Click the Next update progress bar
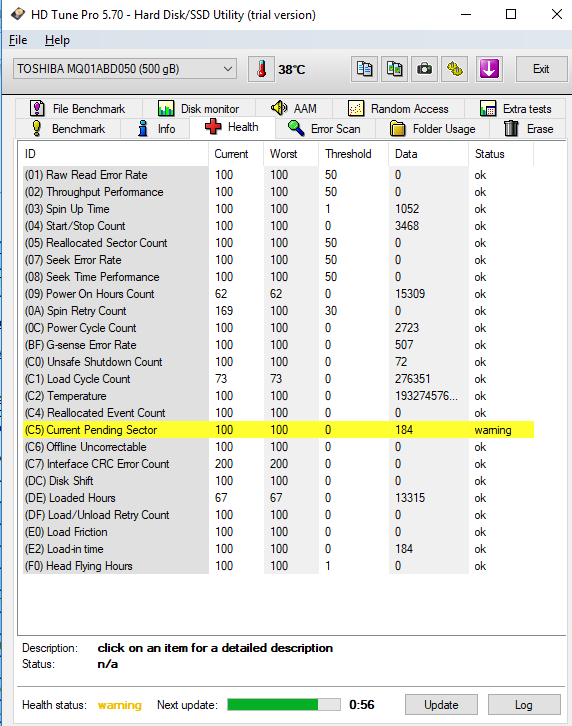This screenshot has height=726, width=572. coord(284,705)
